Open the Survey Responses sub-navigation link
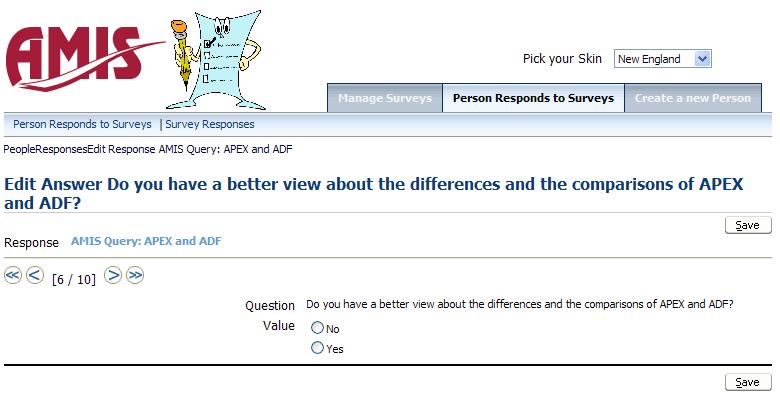Image resolution: width=780 pixels, height=400 pixels. click(210, 125)
